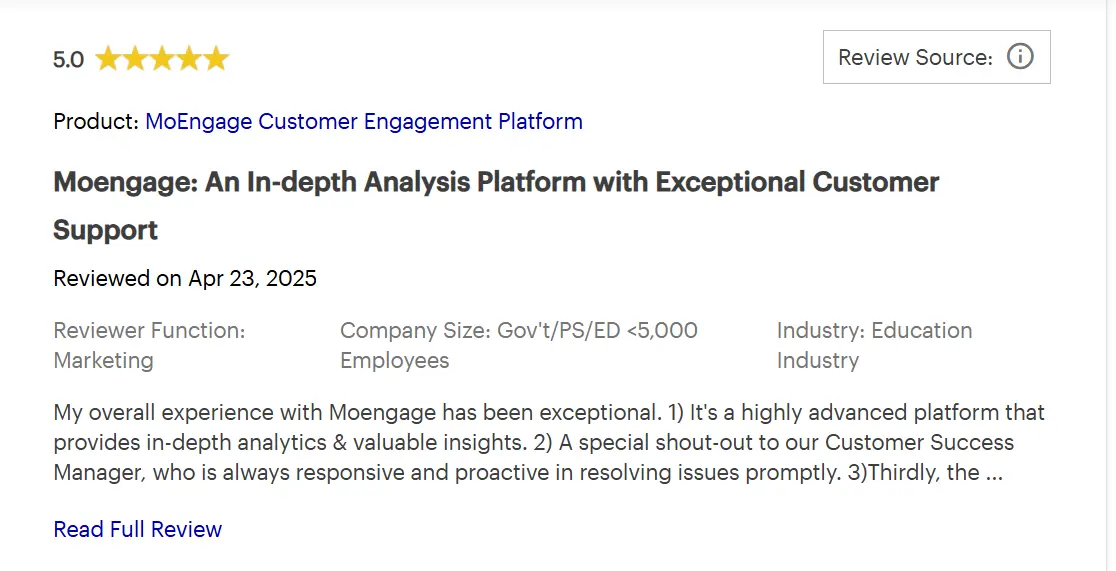Select the third gold rating star
This screenshot has height=571, width=1116.
click(x=162, y=59)
